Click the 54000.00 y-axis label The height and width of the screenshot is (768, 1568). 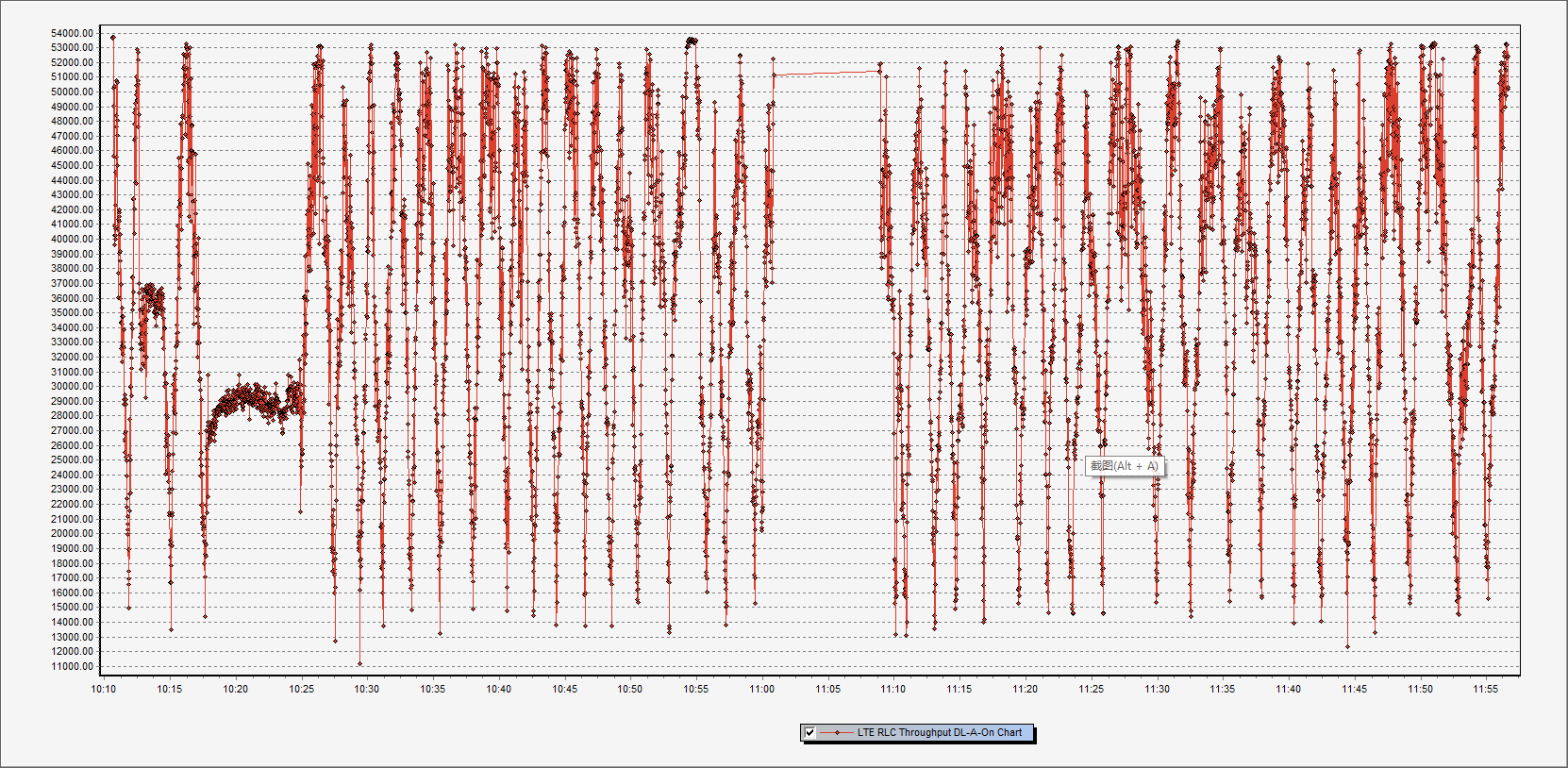coord(73,33)
